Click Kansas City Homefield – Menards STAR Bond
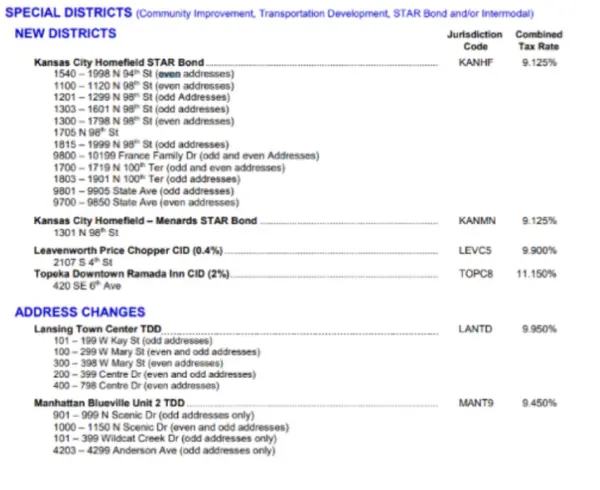This screenshot has height=490, width=600. [145, 221]
